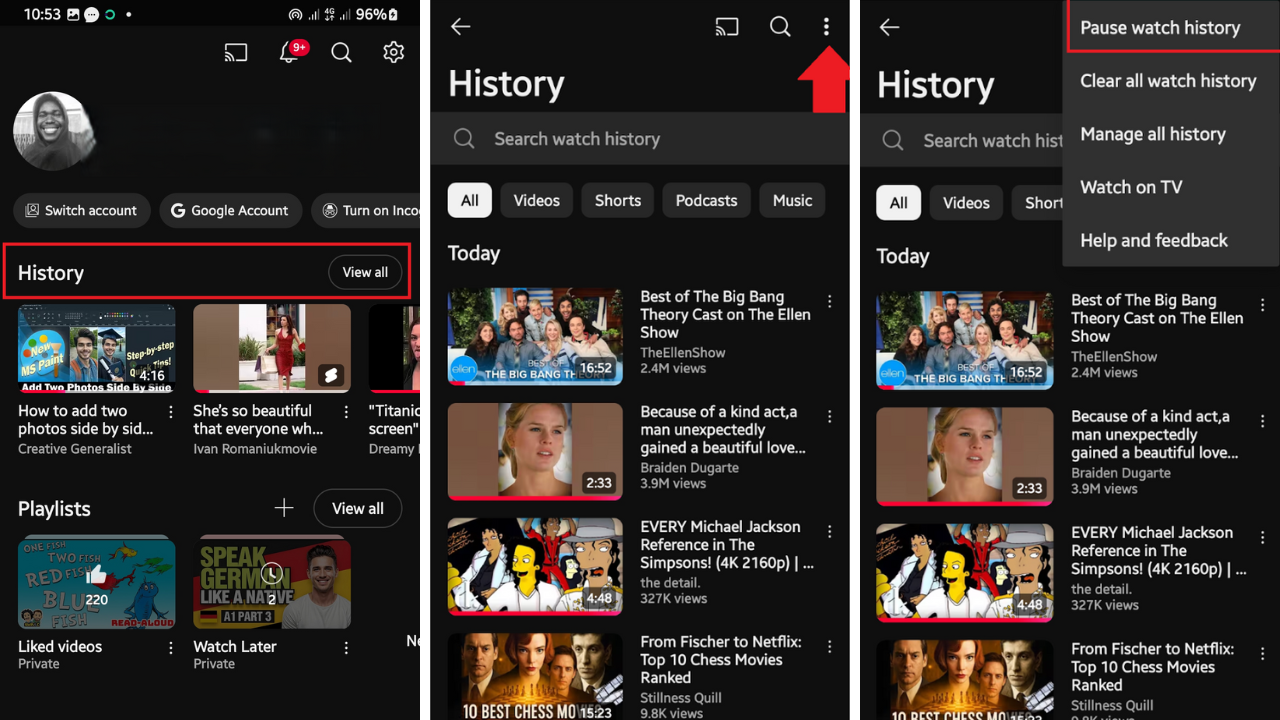Open options for the chess movies video
The image size is (1280, 720).
click(829, 647)
